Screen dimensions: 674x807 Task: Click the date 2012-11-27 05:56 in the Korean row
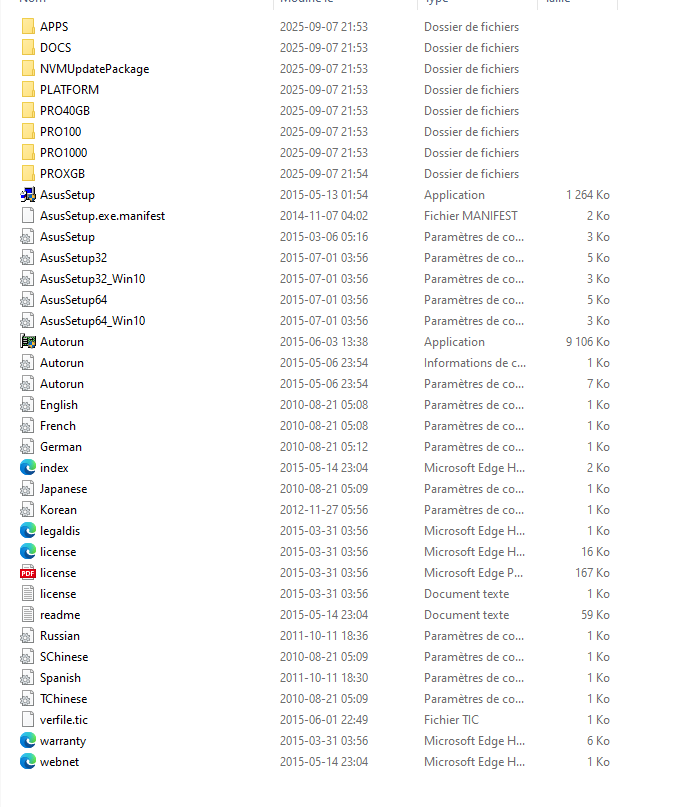[324, 510]
